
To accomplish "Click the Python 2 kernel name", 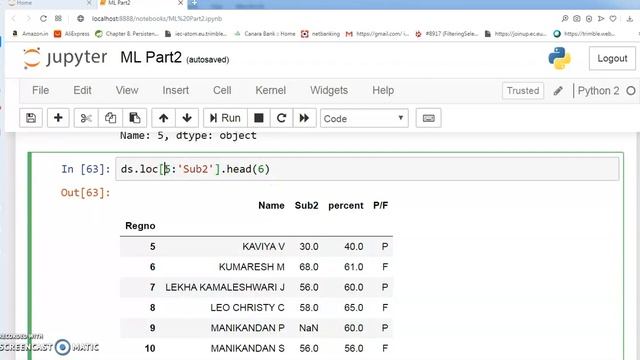I will pyautogui.click(x=598, y=91).
